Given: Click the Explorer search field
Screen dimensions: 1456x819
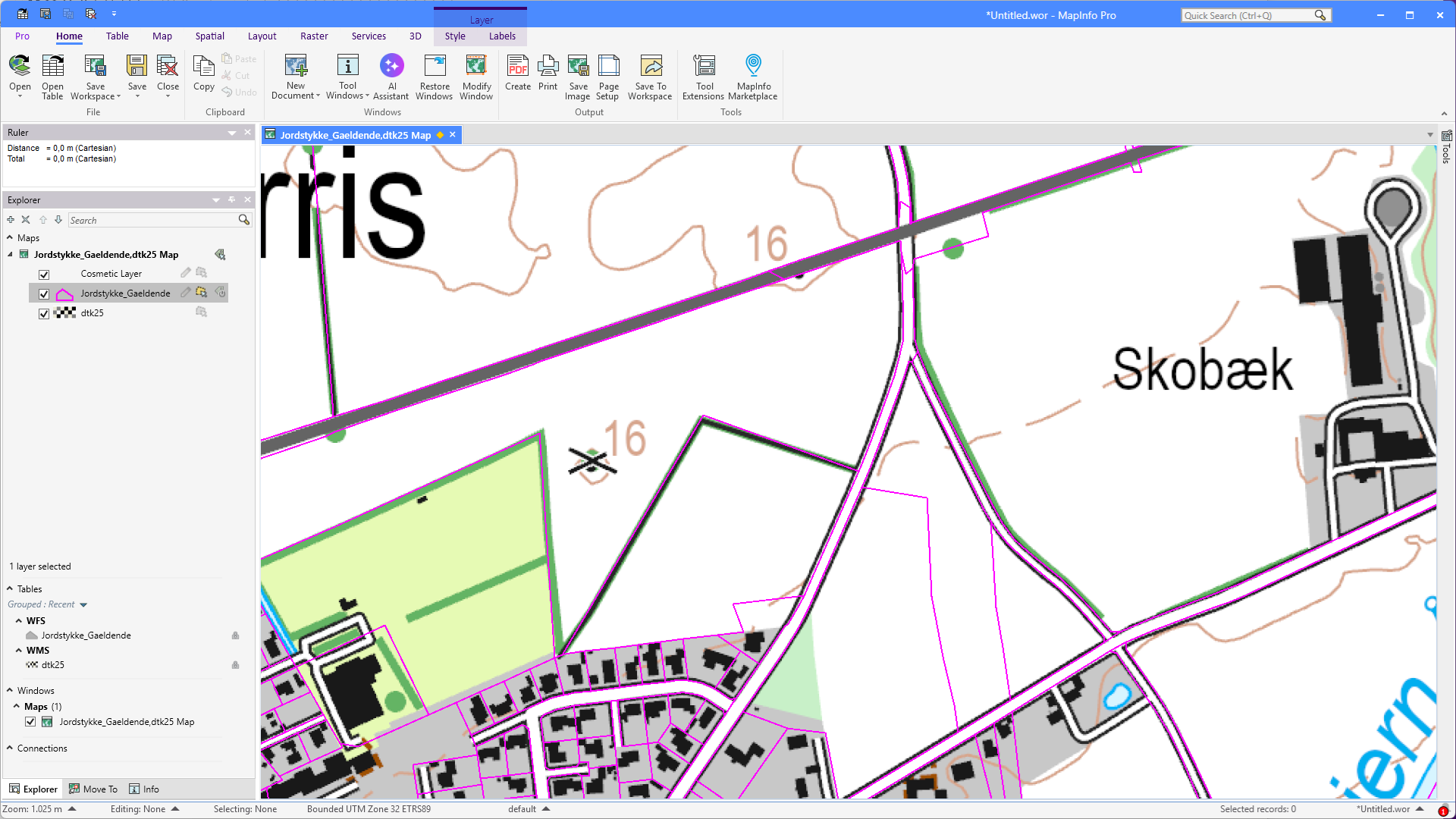Looking at the screenshot, I should point(153,220).
